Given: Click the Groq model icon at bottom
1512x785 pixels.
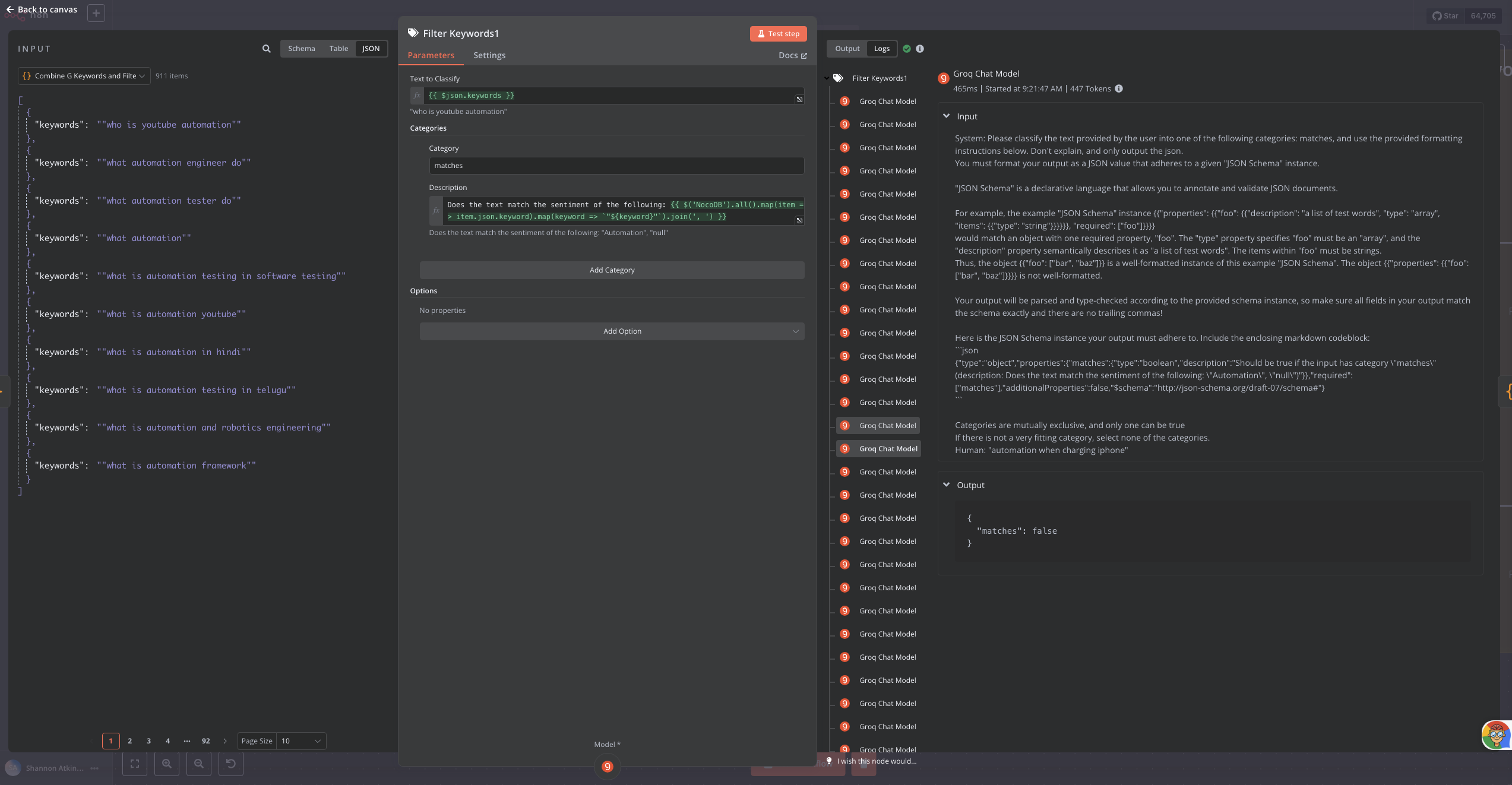Looking at the screenshot, I should (607, 767).
